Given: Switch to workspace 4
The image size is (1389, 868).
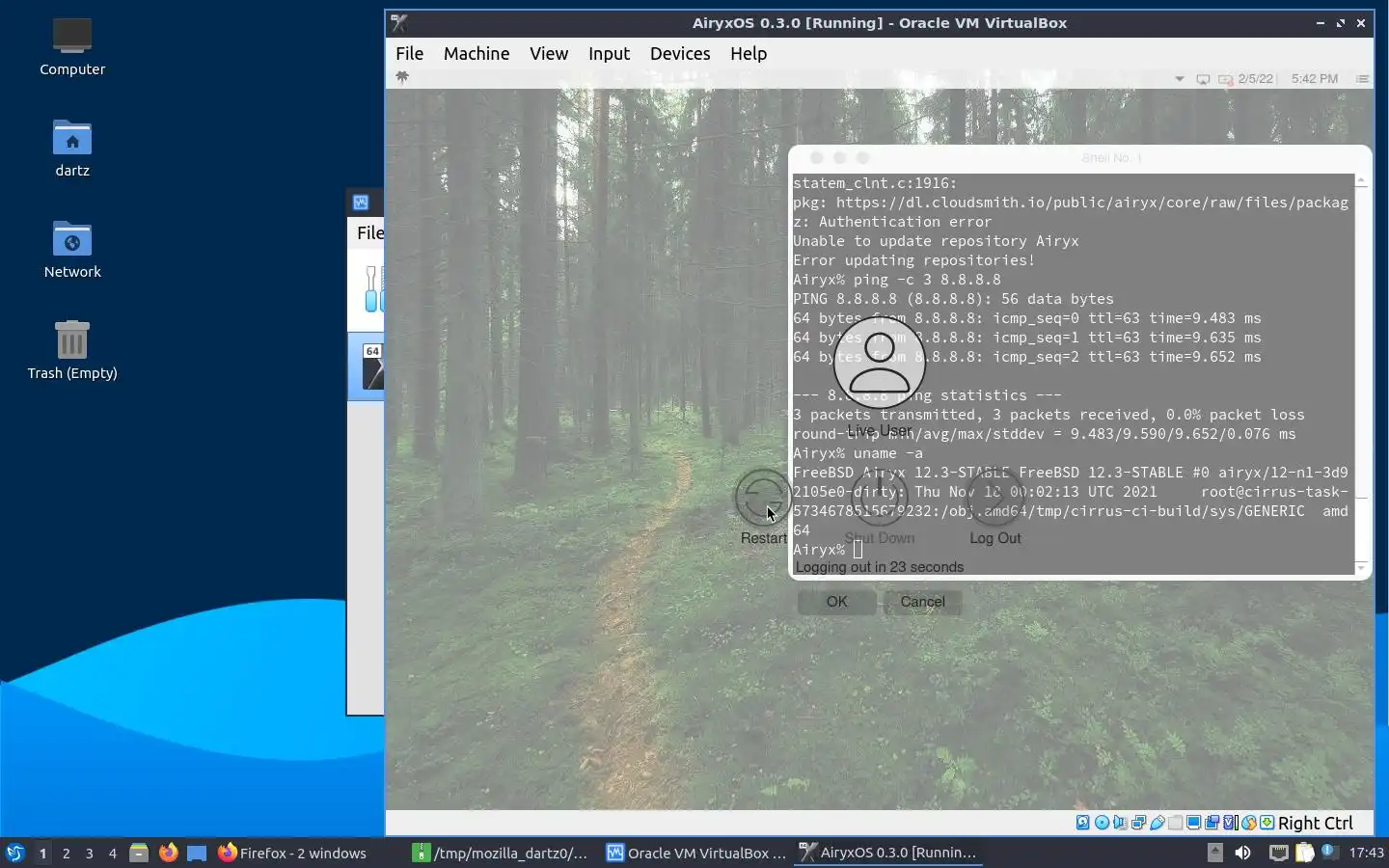Looking at the screenshot, I should tap(112, 853).
